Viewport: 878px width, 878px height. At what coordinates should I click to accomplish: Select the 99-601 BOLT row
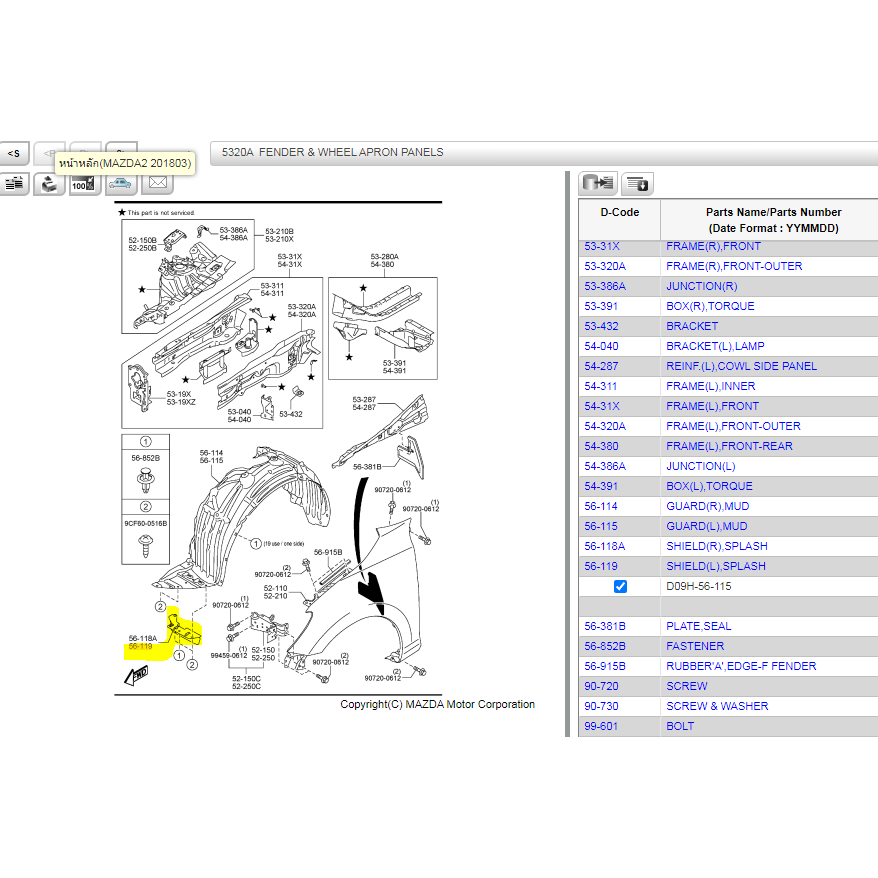click(x=680, y=726)
